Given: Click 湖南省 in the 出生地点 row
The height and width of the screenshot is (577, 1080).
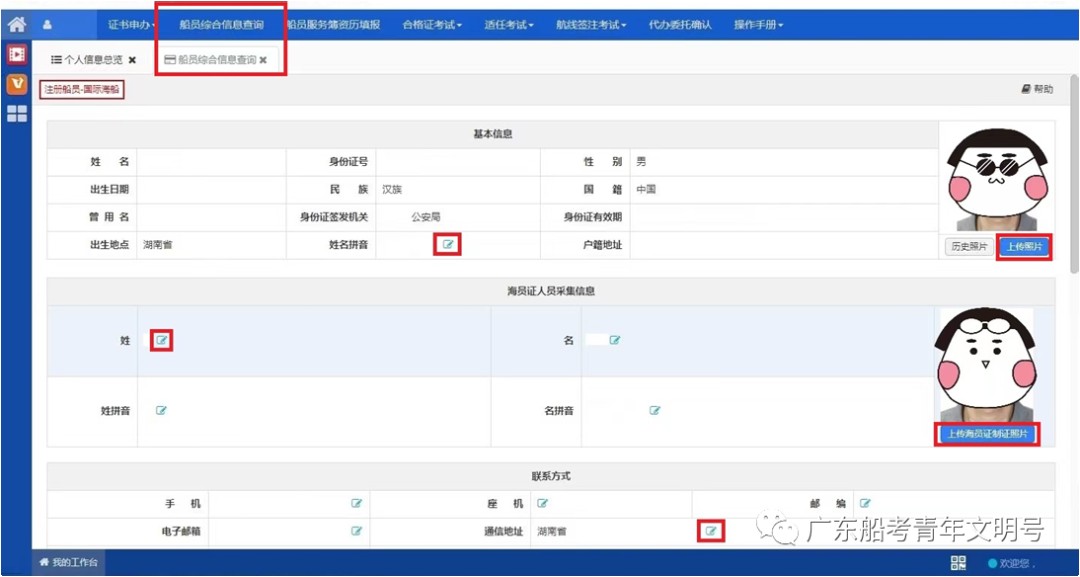Looking at the screenshot, I should pyautogui.click(x=158, y=245).
